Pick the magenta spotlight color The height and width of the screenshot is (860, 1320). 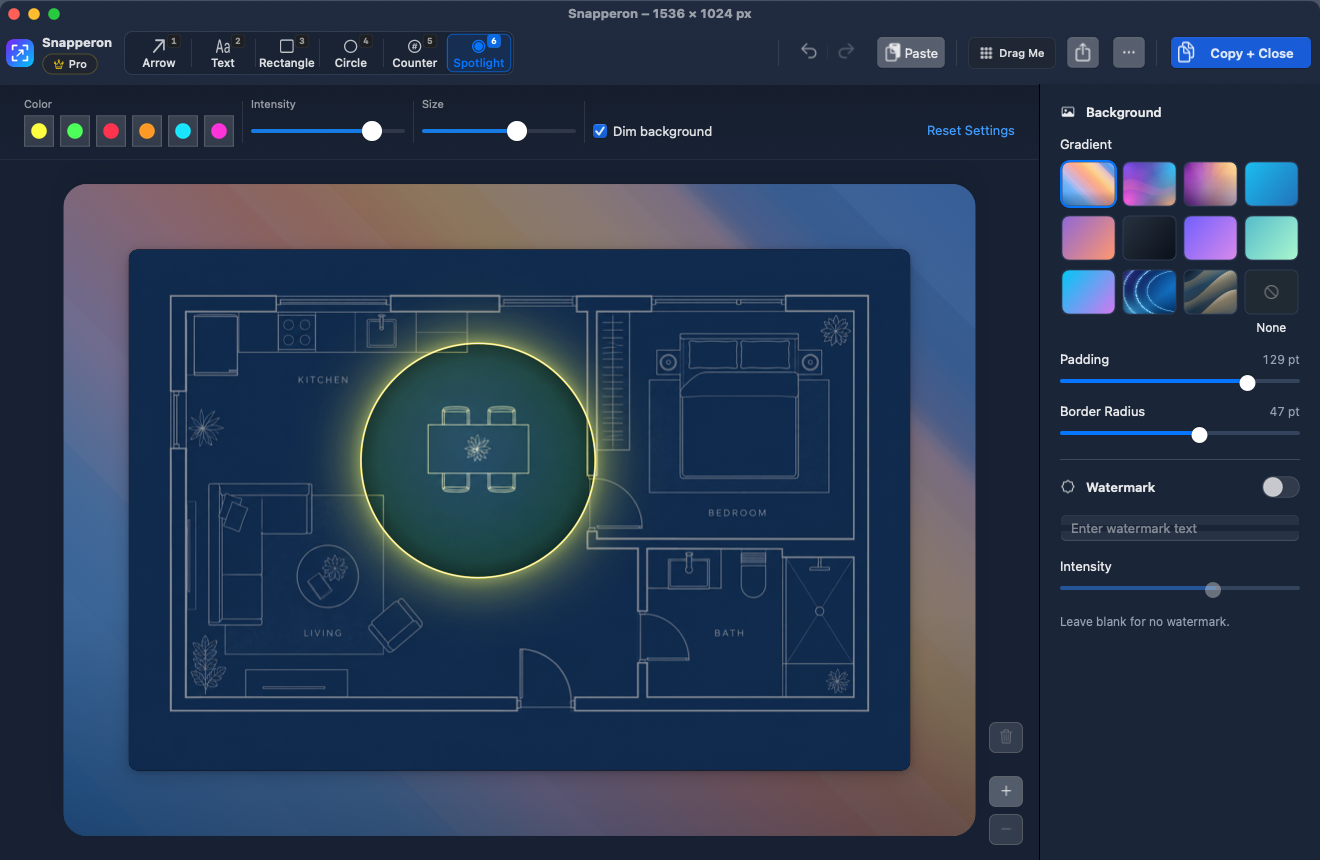tap(219, 131)
